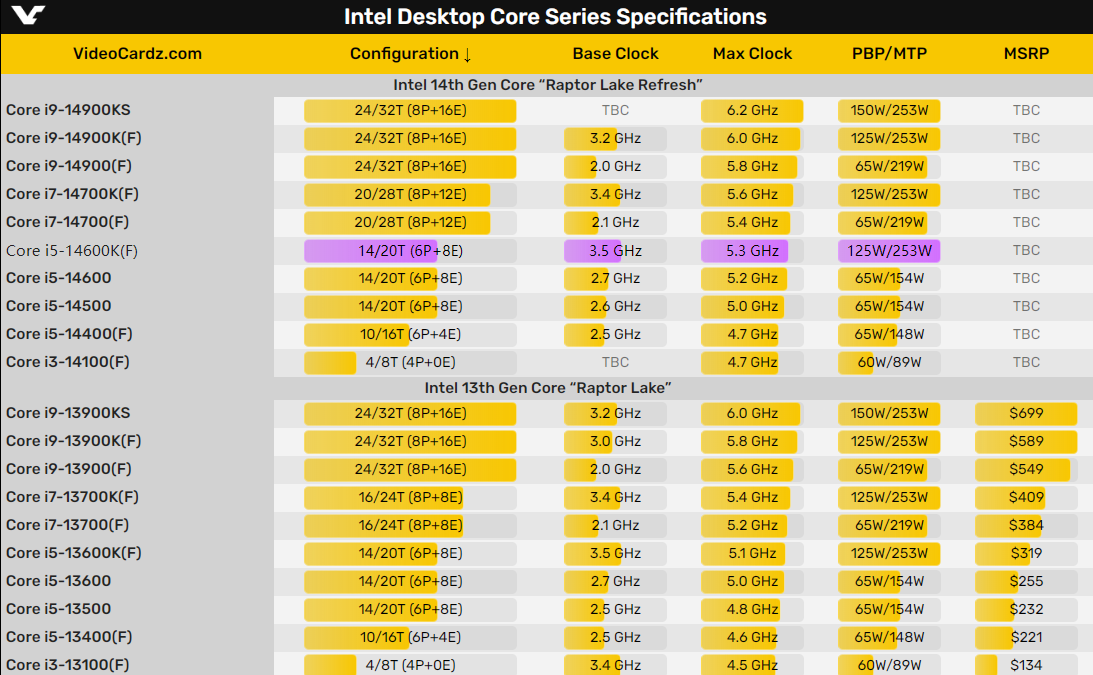The width and height of the screenshot is (1093, 675).
Task: Click the $699 MSRP bar
Action: 1026,413
